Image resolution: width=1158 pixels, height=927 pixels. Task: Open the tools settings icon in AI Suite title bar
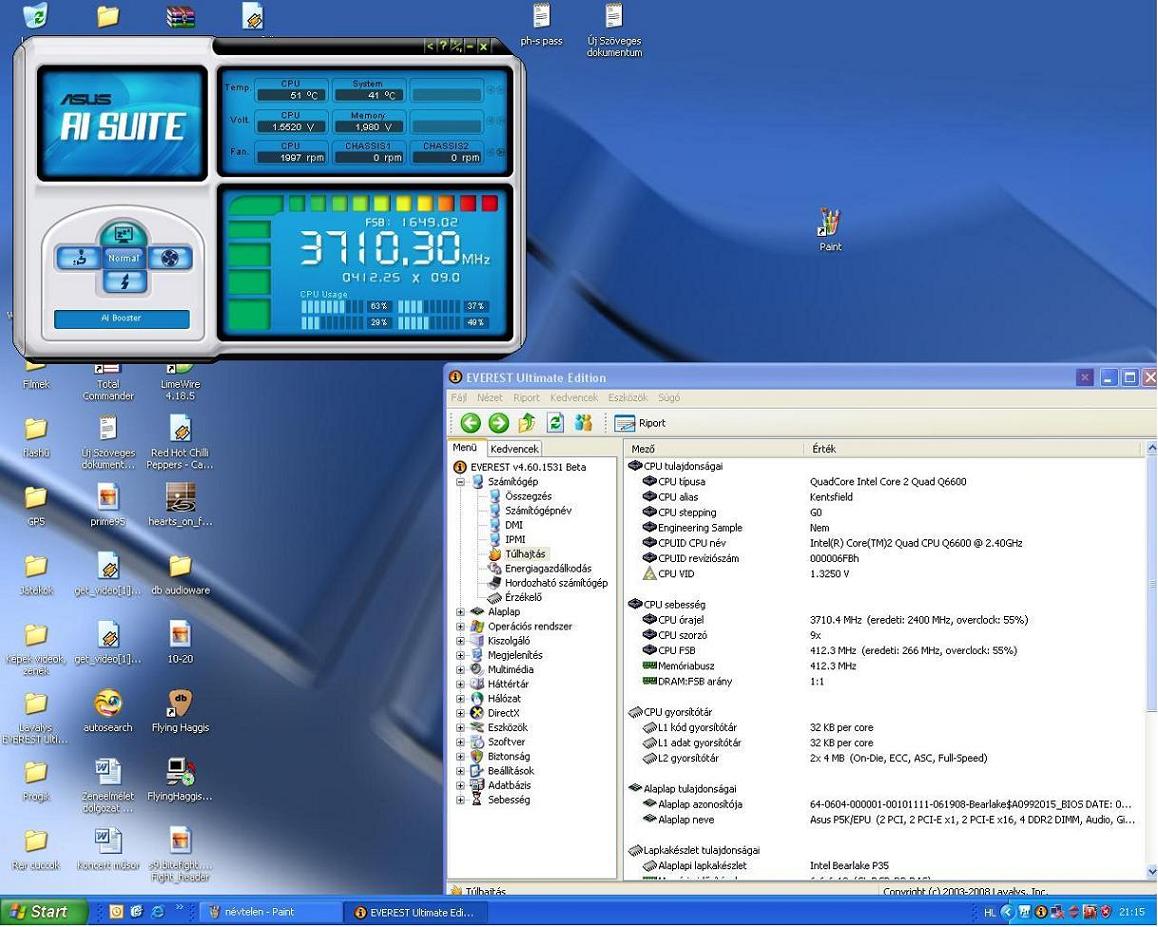pyautogui.click(x=456, y=46)
